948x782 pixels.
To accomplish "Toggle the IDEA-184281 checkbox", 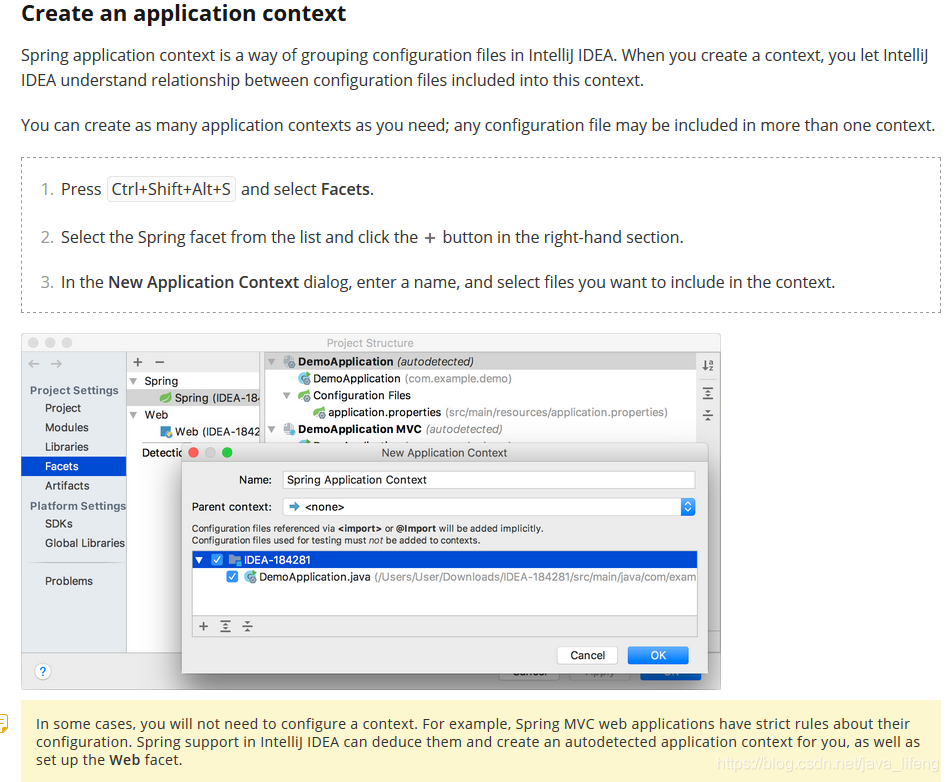I will tap(217, 559).
